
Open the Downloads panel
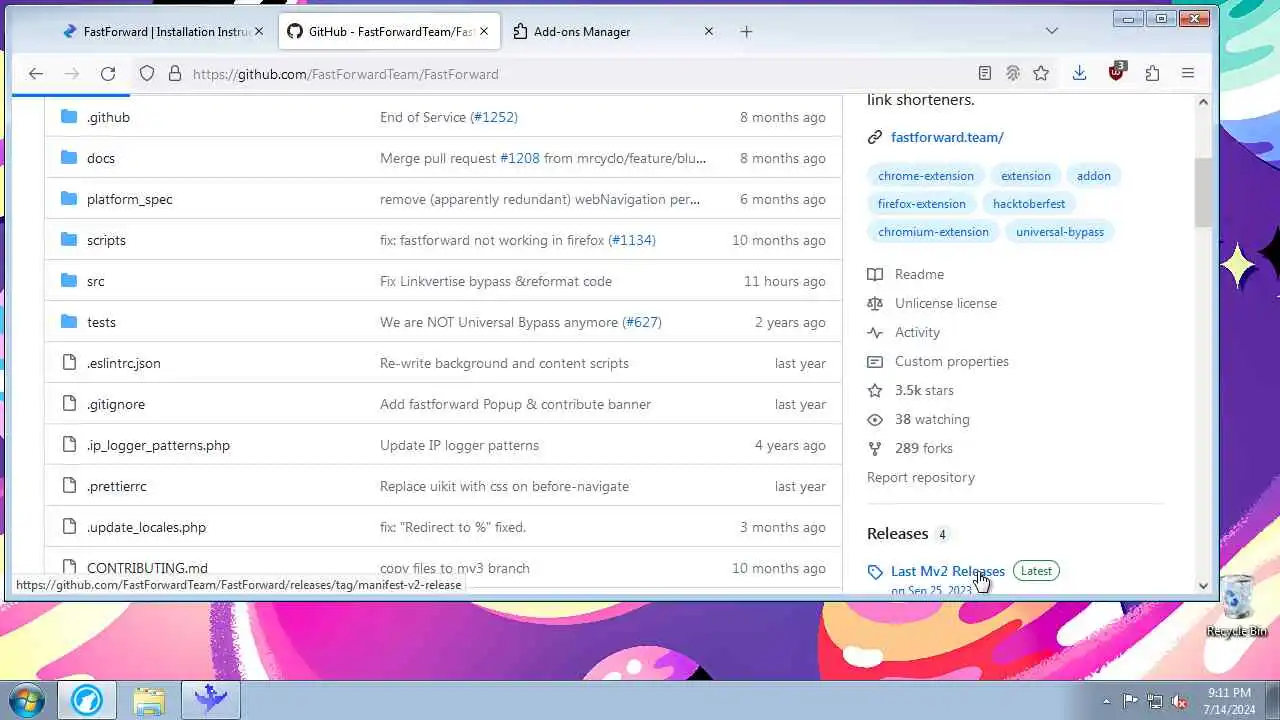tap(1080, 73)
